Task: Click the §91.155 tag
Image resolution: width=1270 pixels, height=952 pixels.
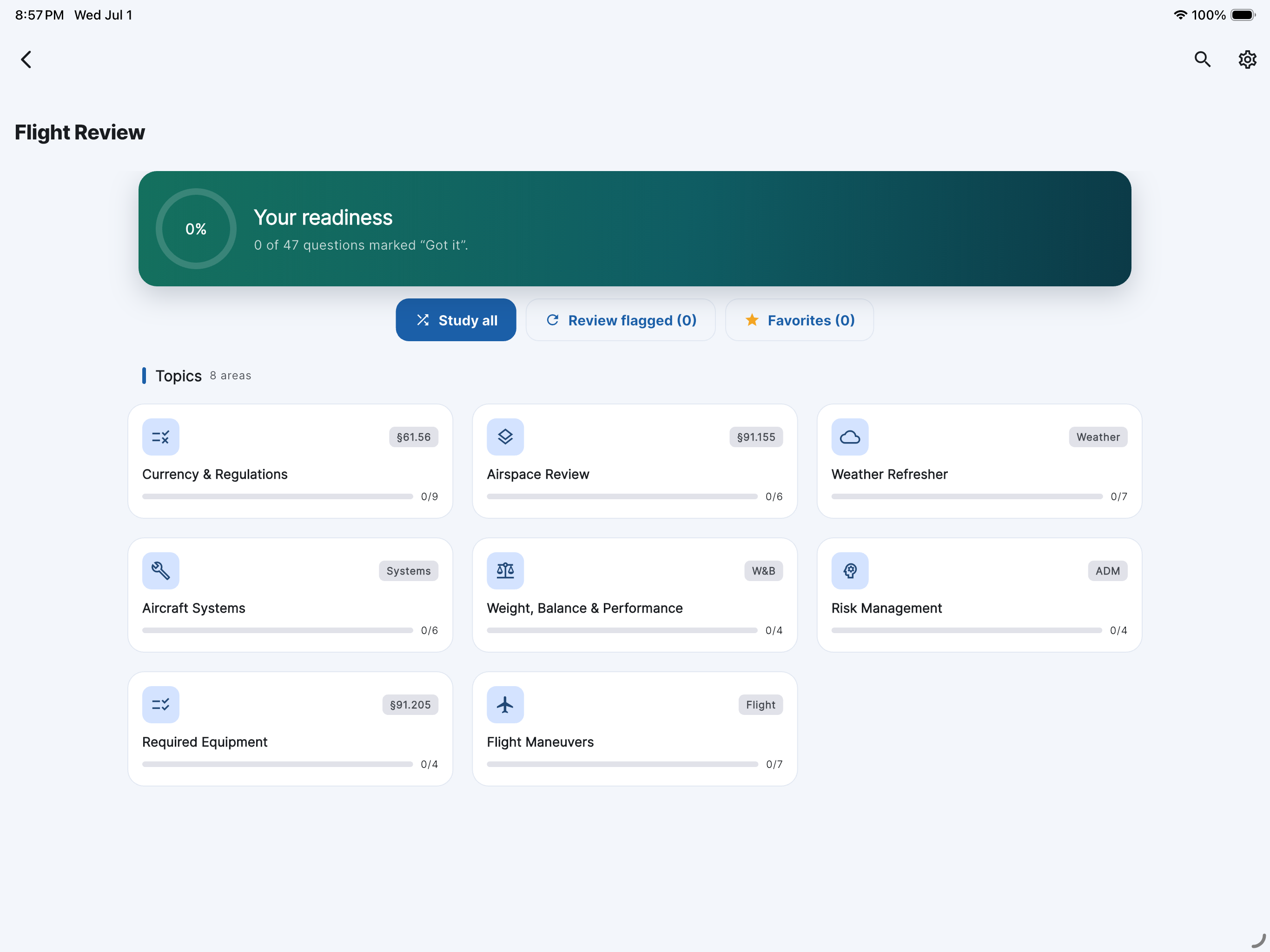Action: click(756, 437)
